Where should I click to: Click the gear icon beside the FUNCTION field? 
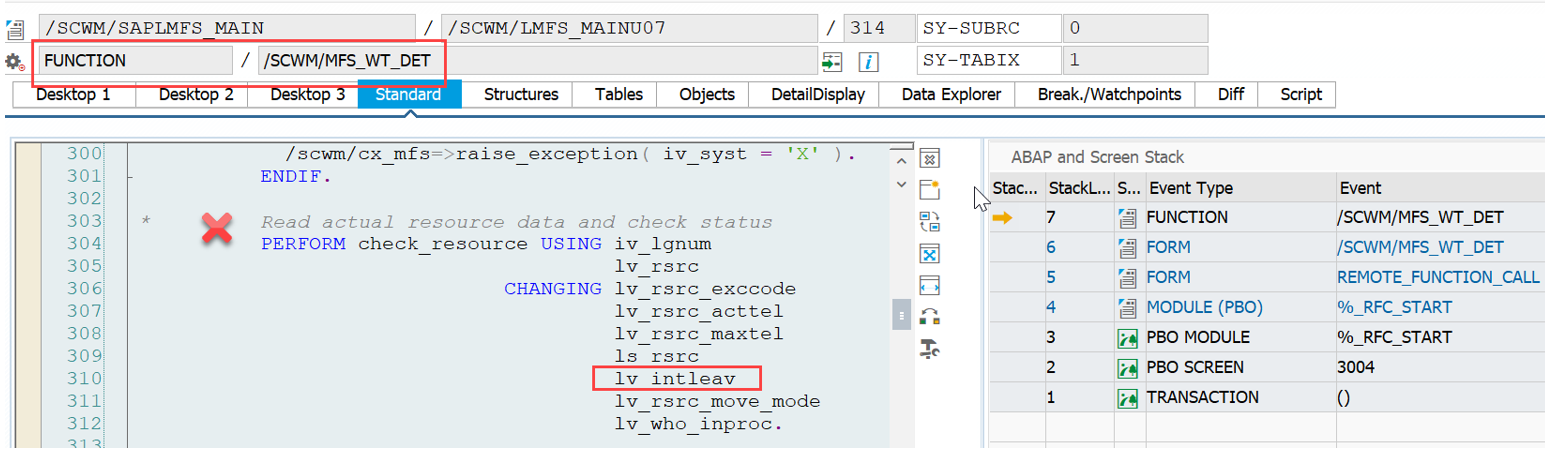(x=15, y=61)
